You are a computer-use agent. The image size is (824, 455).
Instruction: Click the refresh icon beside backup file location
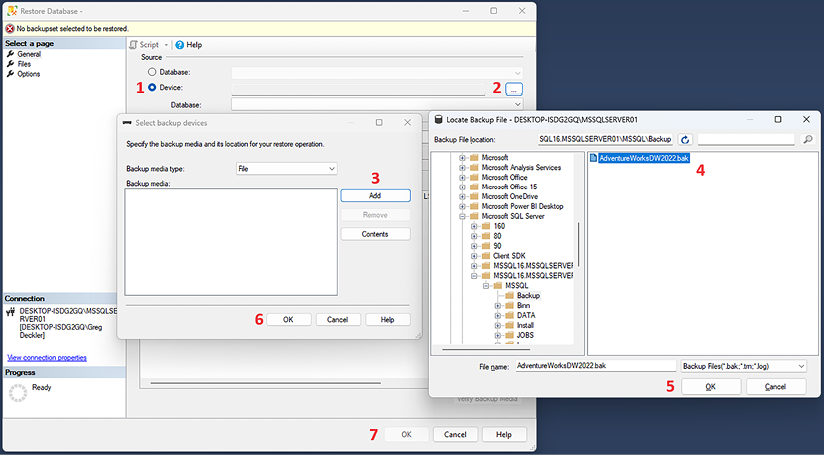coord(685,140)
